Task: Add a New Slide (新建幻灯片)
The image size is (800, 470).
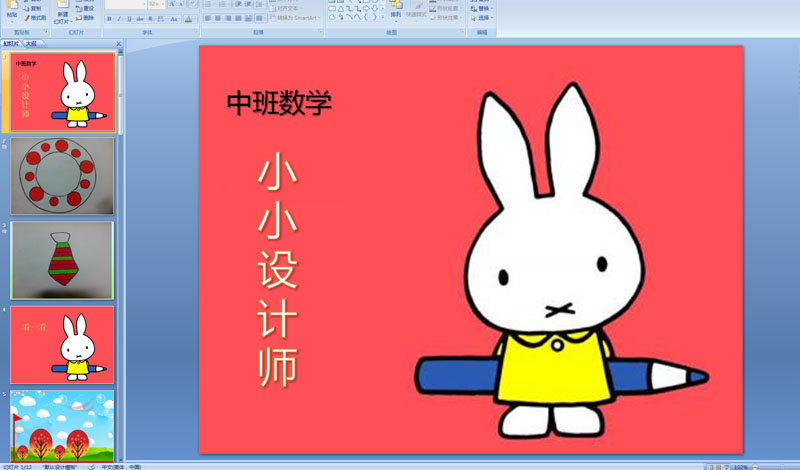Action: click(x=63, y=13)
